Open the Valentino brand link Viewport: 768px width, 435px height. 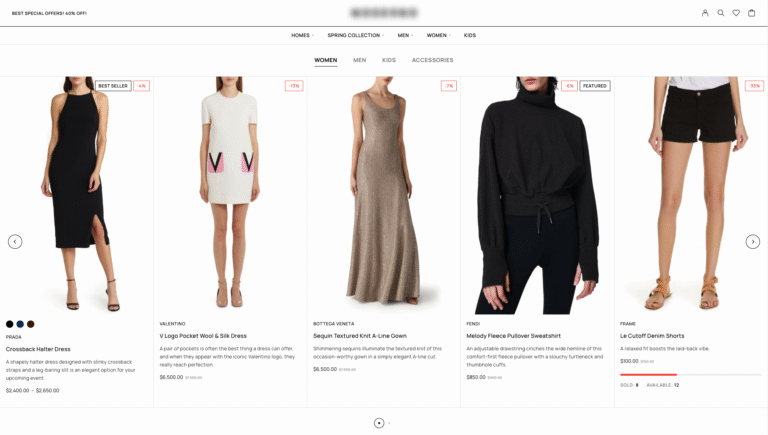(172, 324)
